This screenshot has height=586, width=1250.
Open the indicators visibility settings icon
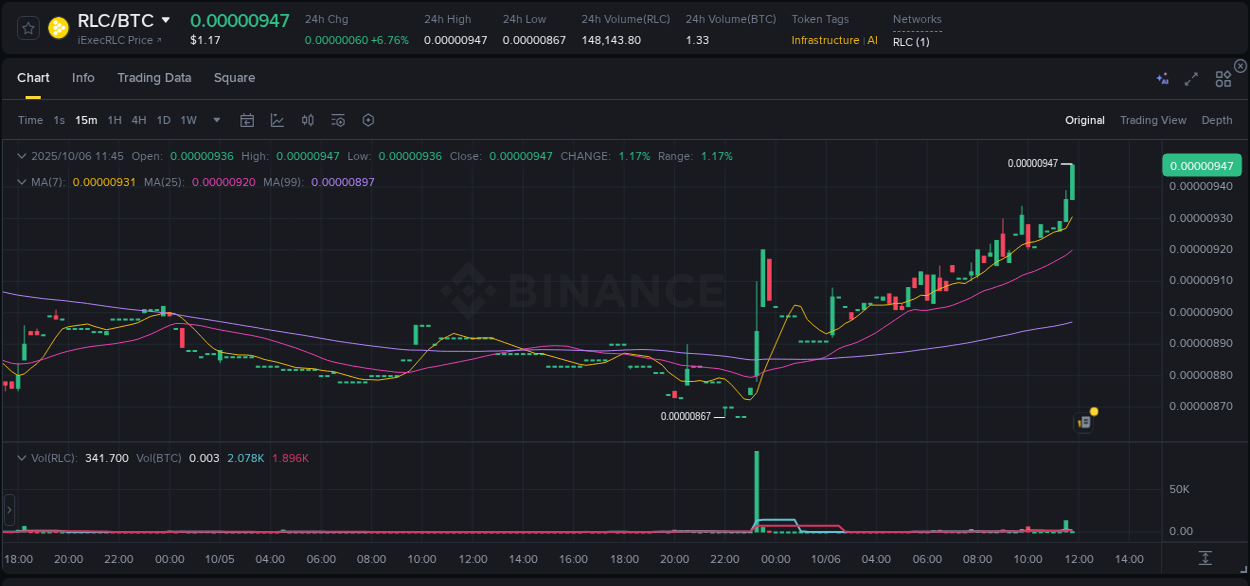click(x=338, y=120)
